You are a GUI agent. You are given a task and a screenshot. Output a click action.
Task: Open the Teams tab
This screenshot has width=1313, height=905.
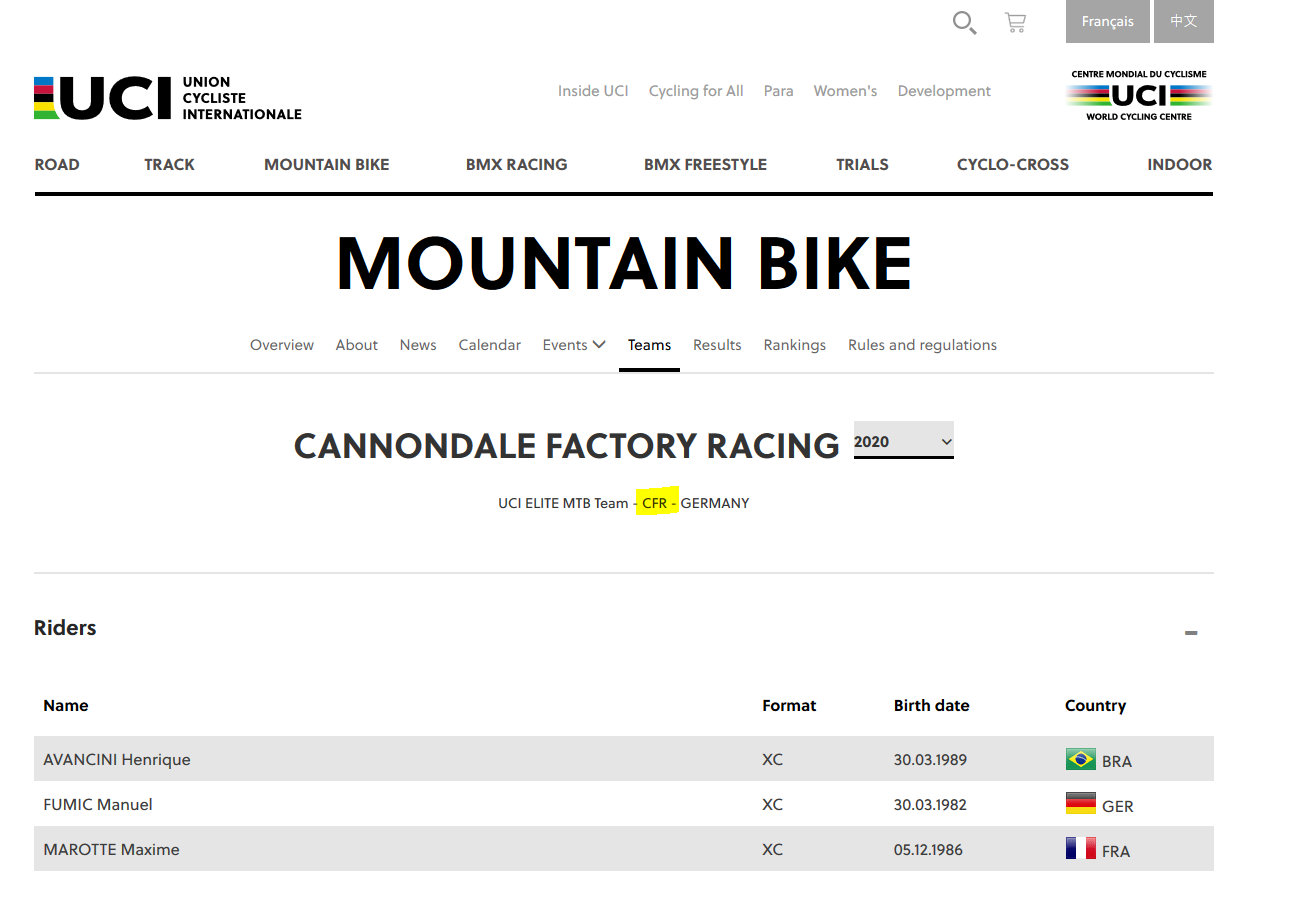649,345
